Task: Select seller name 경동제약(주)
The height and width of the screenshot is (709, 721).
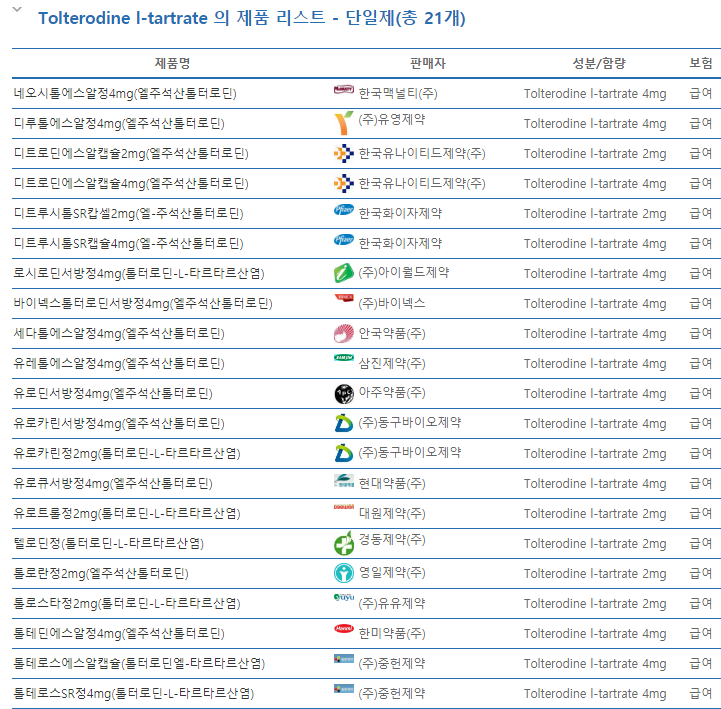Action: click(x=392, y=540)
